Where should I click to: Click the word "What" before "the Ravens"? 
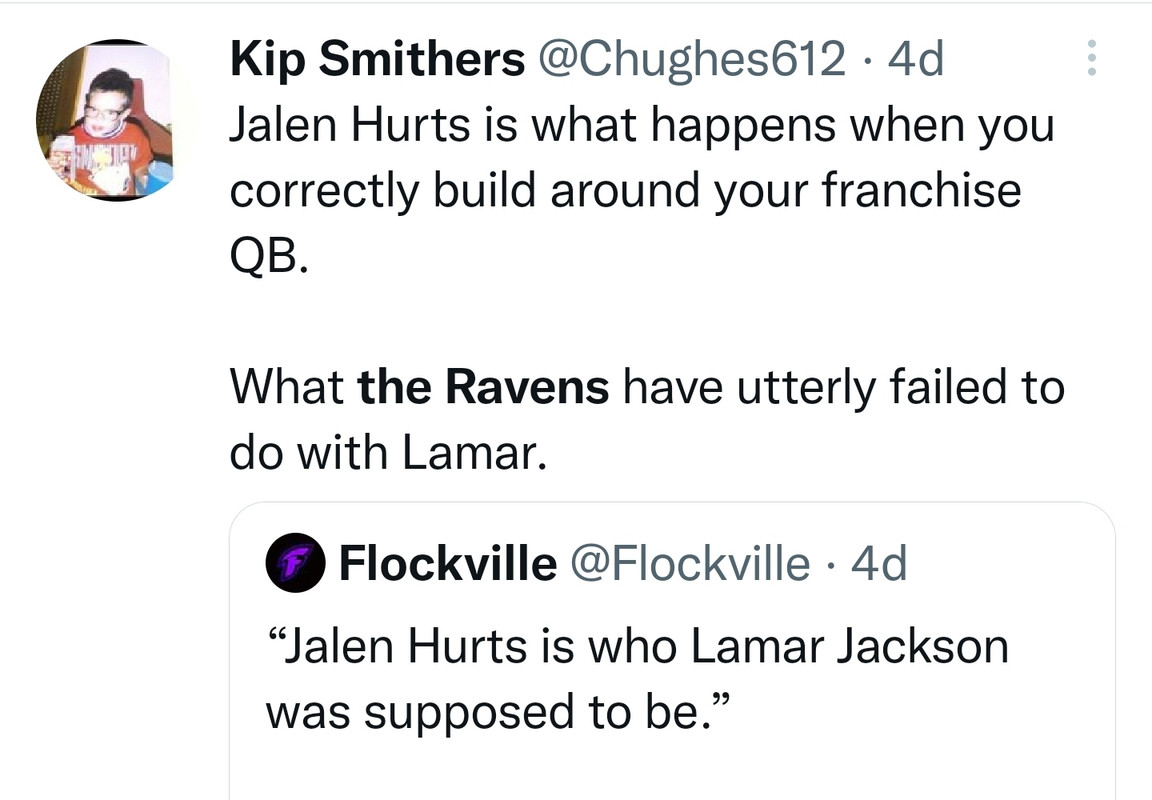point(287,388)
